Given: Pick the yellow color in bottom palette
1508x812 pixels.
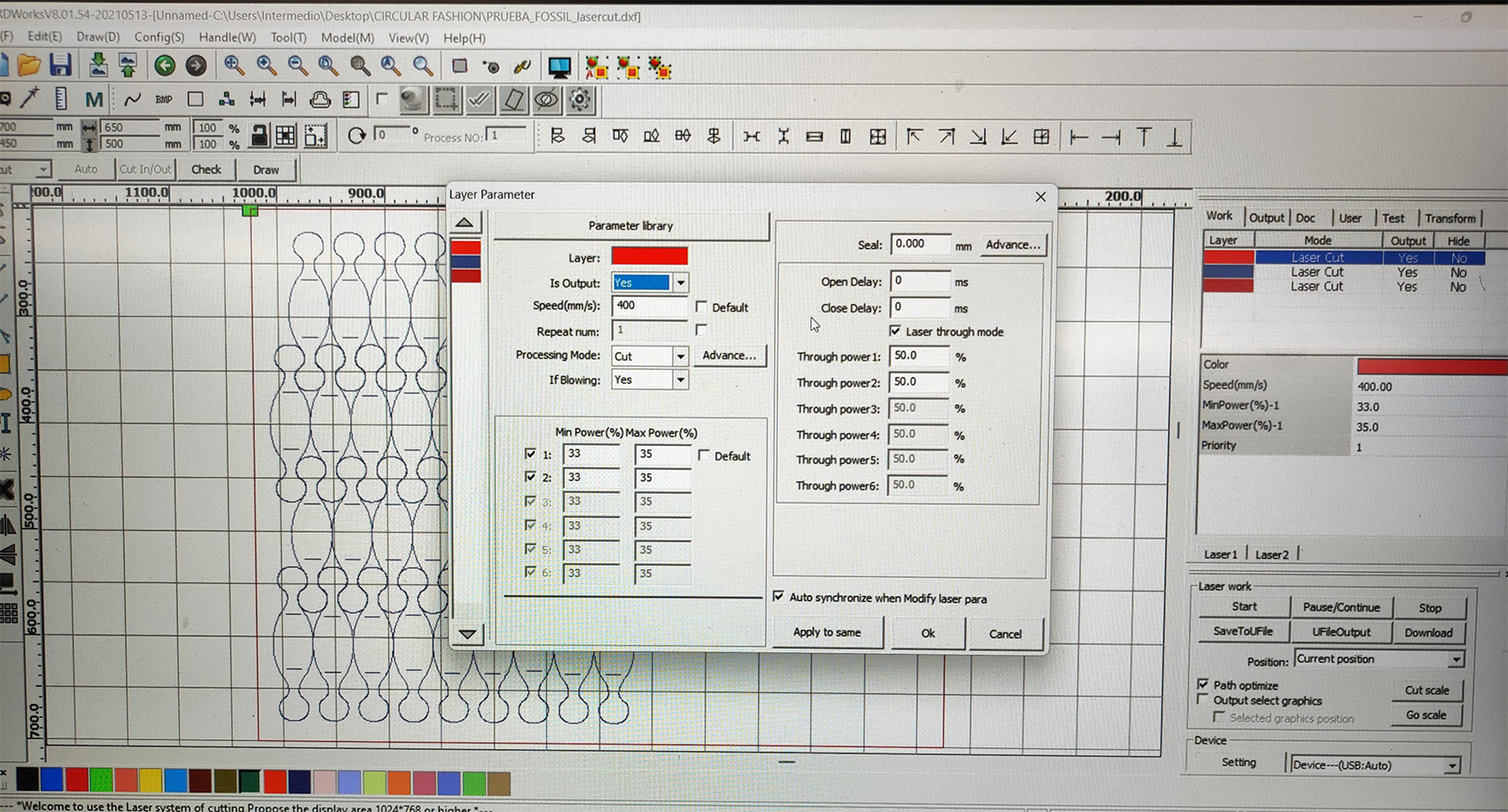Looking at the screenshot, I should click(x=151, y=781).
